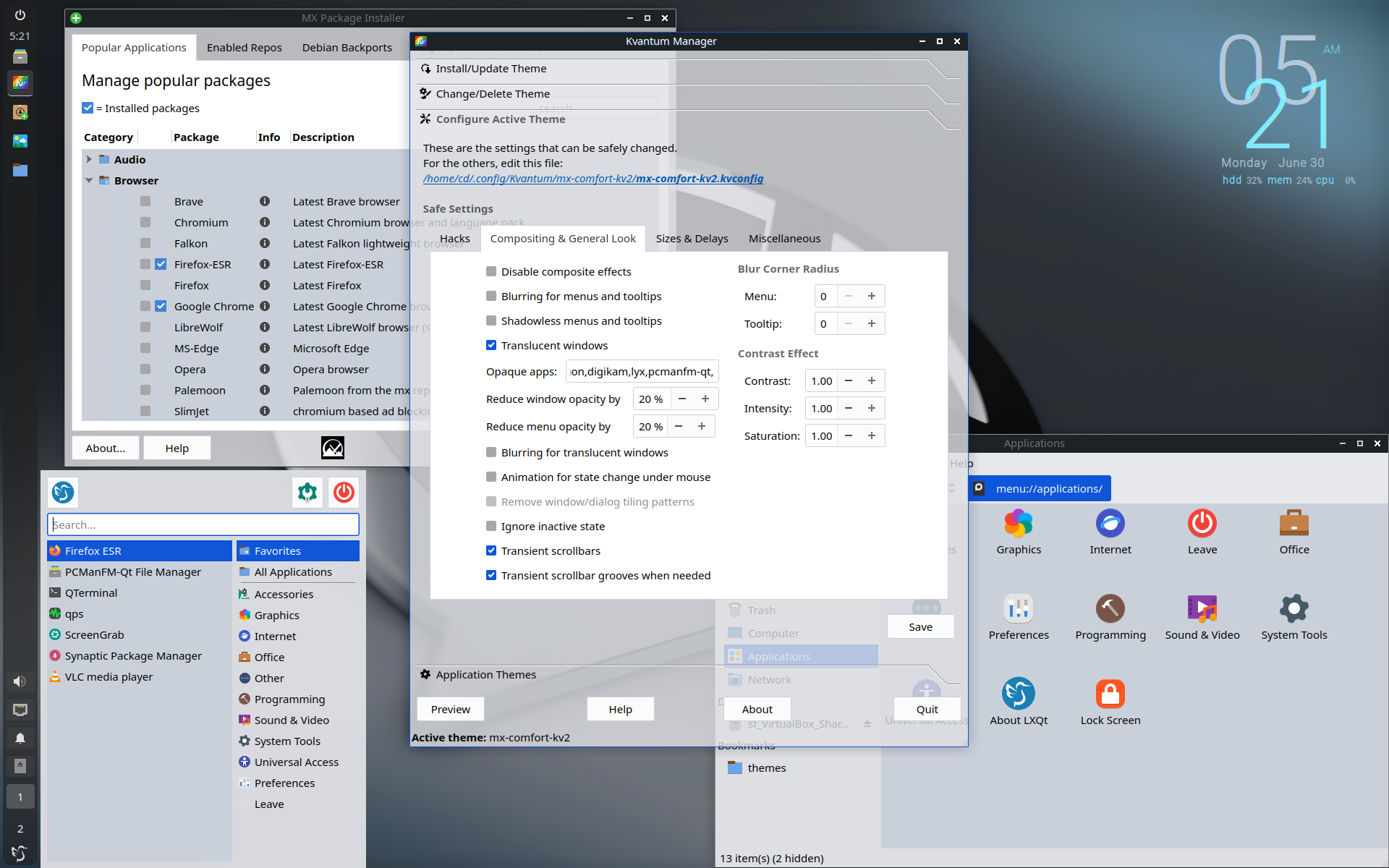The height and width of the screenshot is (868, 1389).
Task: Show info for the Opera package
Action: (265, 369)
